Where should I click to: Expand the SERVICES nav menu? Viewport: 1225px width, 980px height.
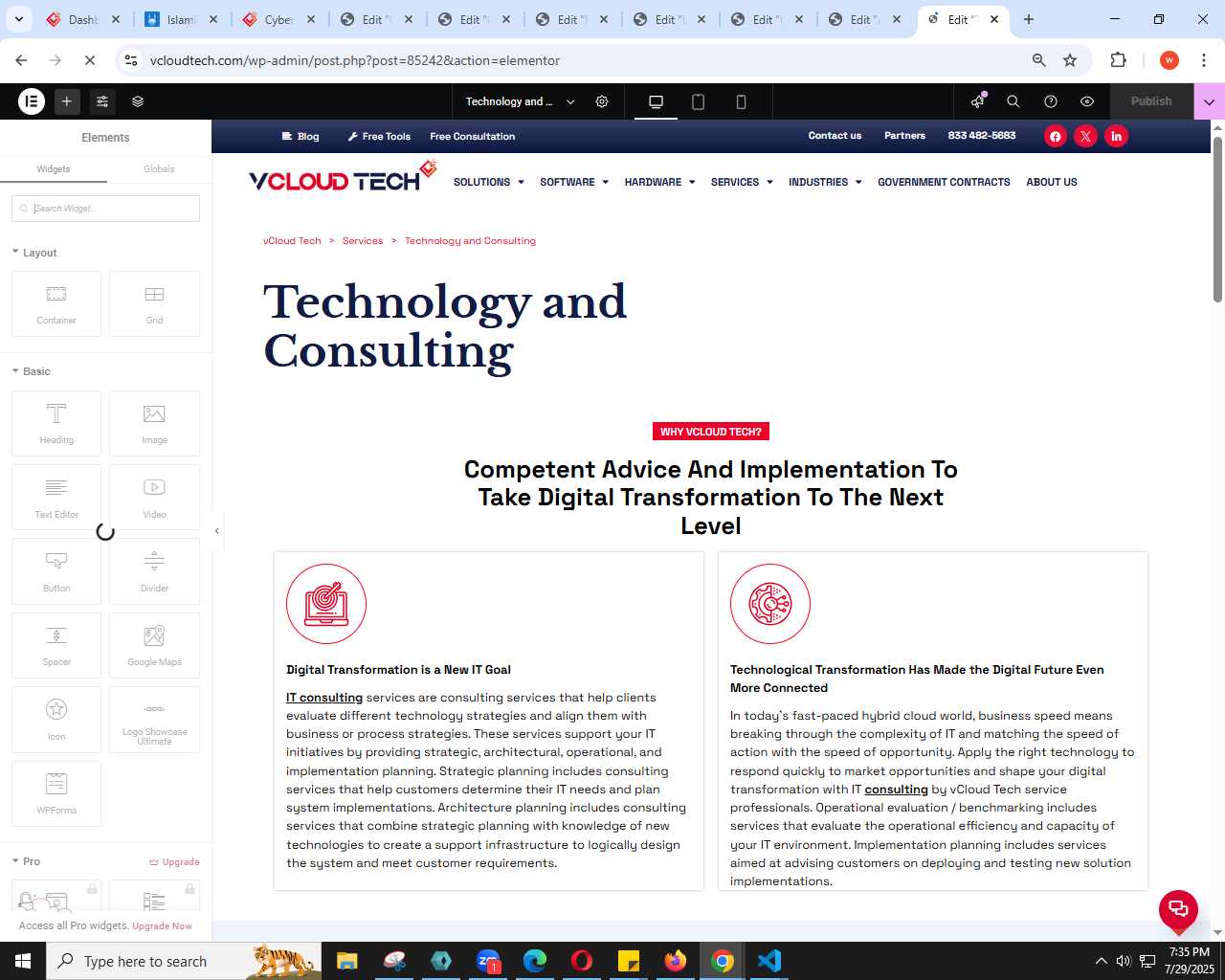click(x=742, y=182)
